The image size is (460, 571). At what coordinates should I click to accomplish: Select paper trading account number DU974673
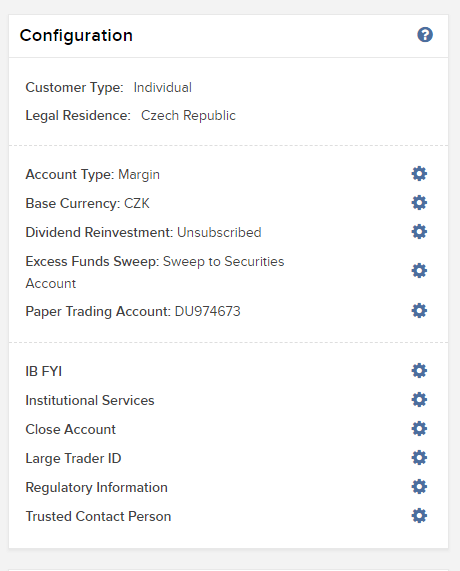(208, 311)
